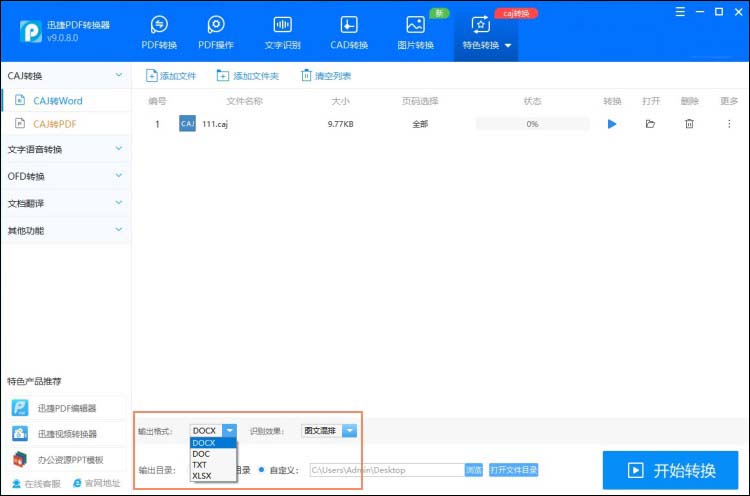Open the 特色转换 dropdown arrow
This screenshot has width=750, height=496.
[x=508, y=45]
